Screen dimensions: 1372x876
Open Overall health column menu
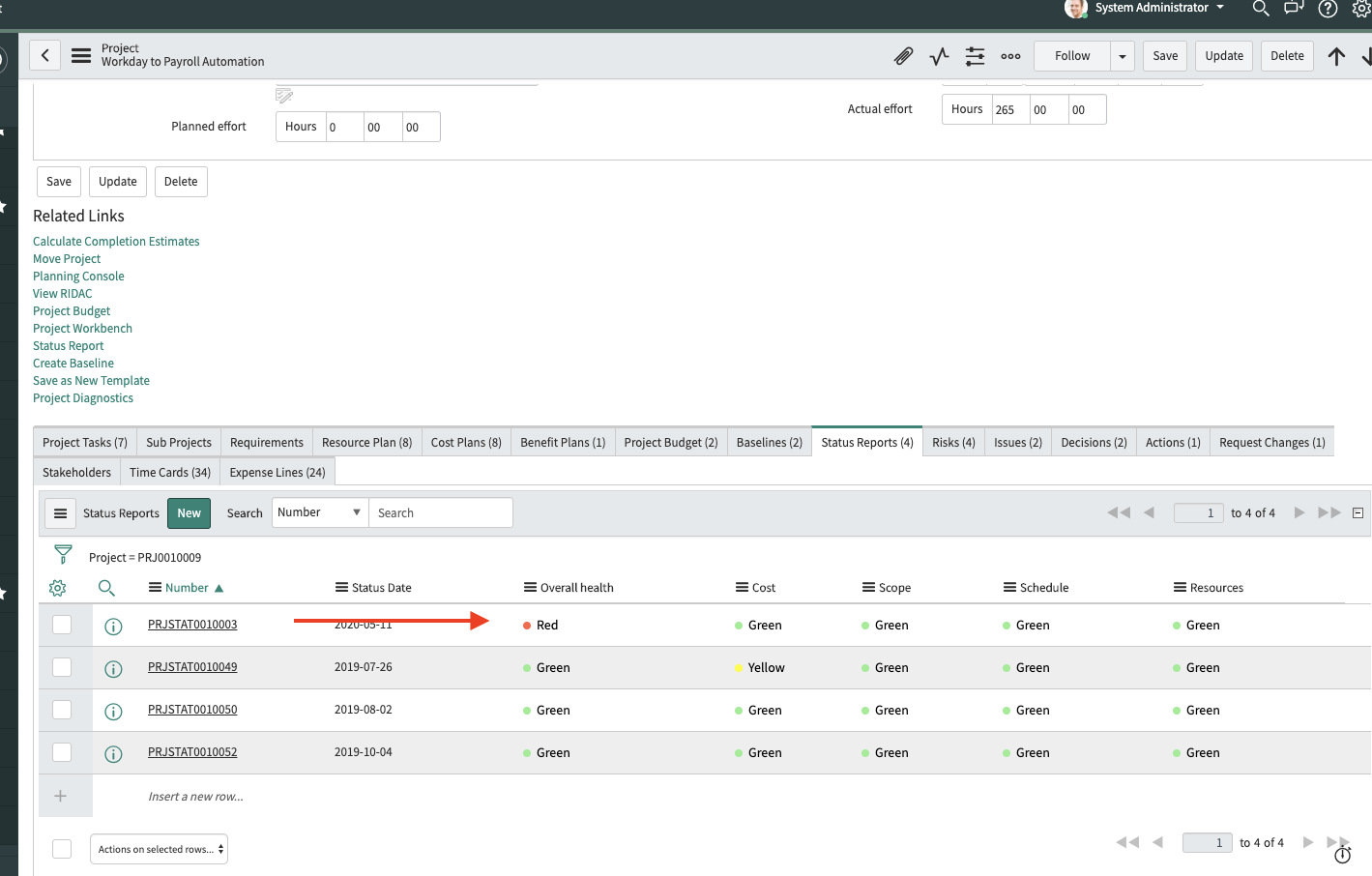(530, 588)
